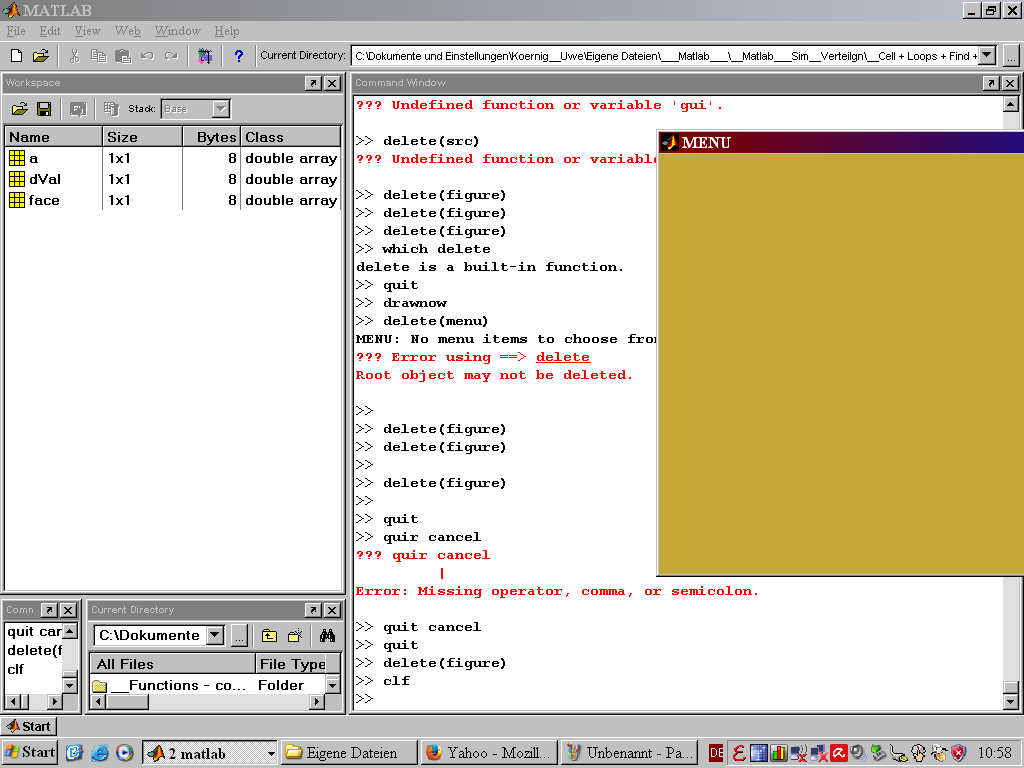This screenshot has height=768, width=1024.
Task: Click the Open file icon in main toolbar
Action: (x=40, y=56)
